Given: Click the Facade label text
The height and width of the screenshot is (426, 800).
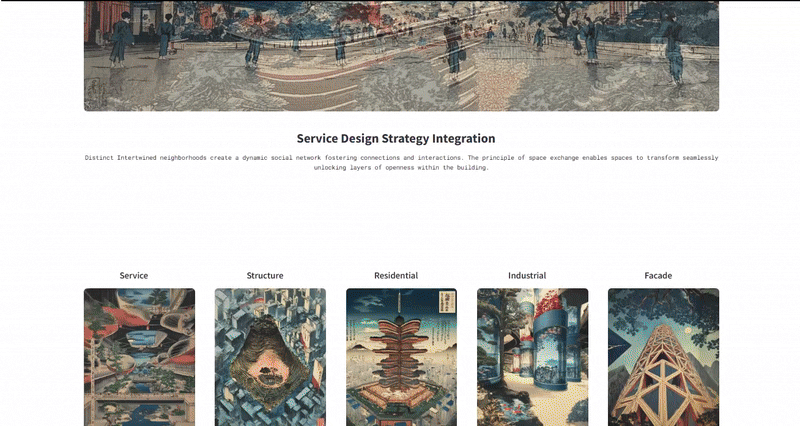Looking at the screenshot, I should pos(658,275).
